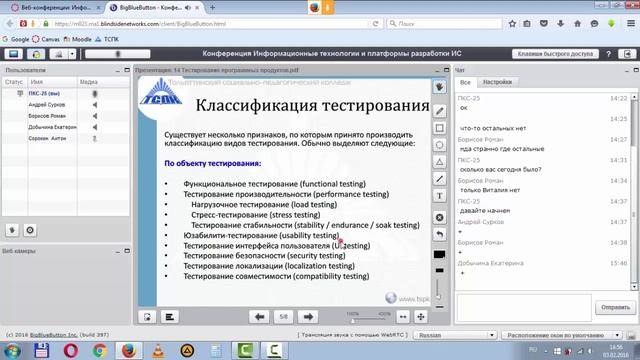Screen dimensions: 640x360
Task: Mute Добычина Екатерина's speaker icon
Action: point(95,127)
